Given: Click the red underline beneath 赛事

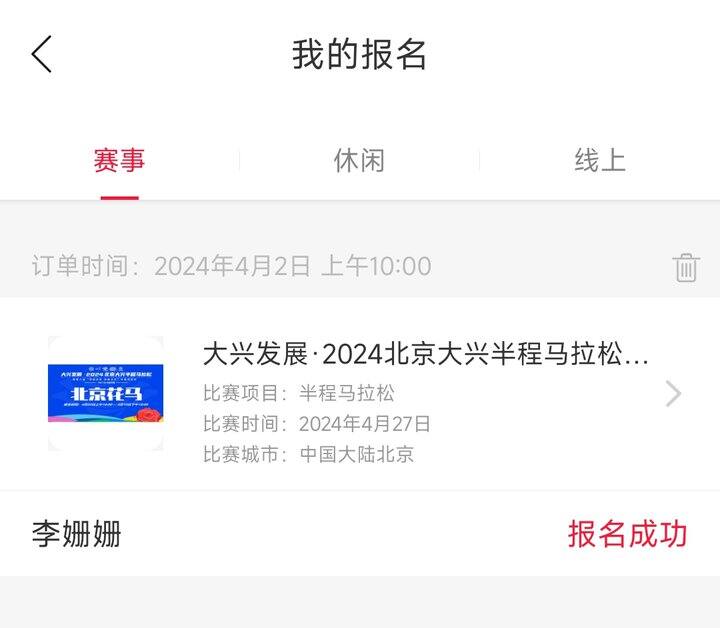Looking at the screenshot, I should (x=119, y=198).
